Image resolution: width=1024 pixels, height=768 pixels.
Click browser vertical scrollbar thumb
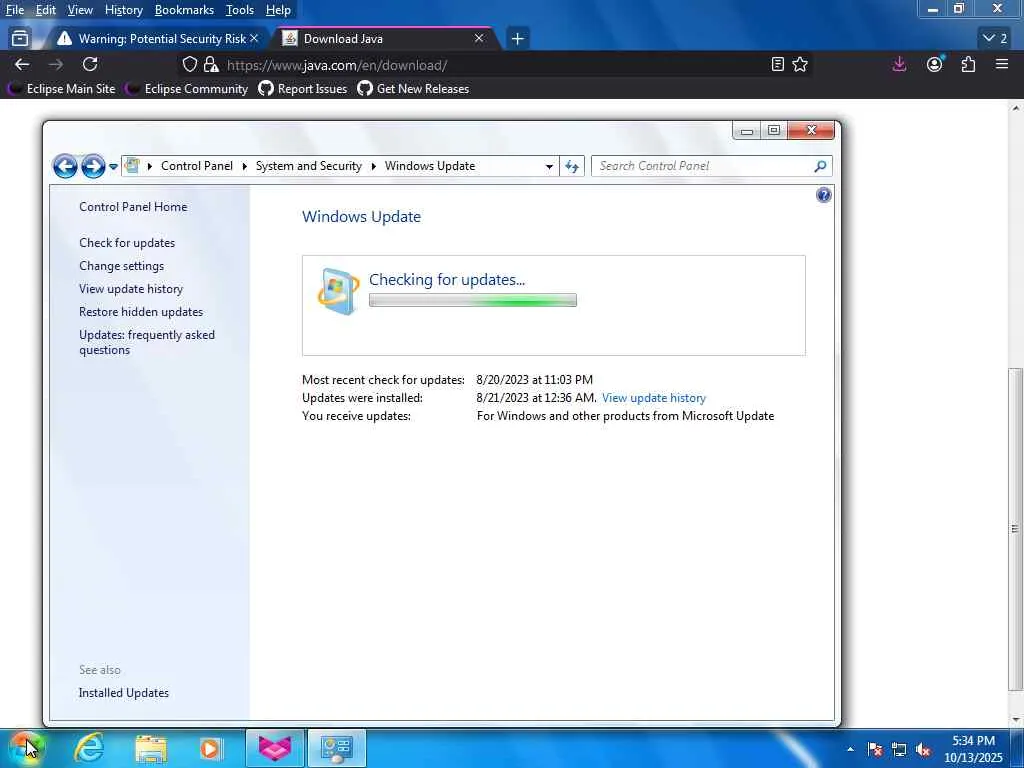coord(1016,529)
